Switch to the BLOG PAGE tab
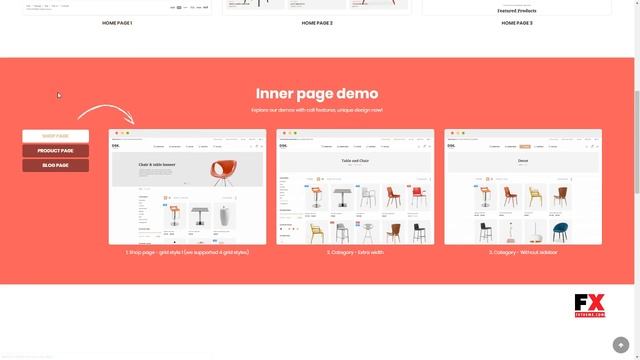Screen dimensions: 640x360 (56, 165)
